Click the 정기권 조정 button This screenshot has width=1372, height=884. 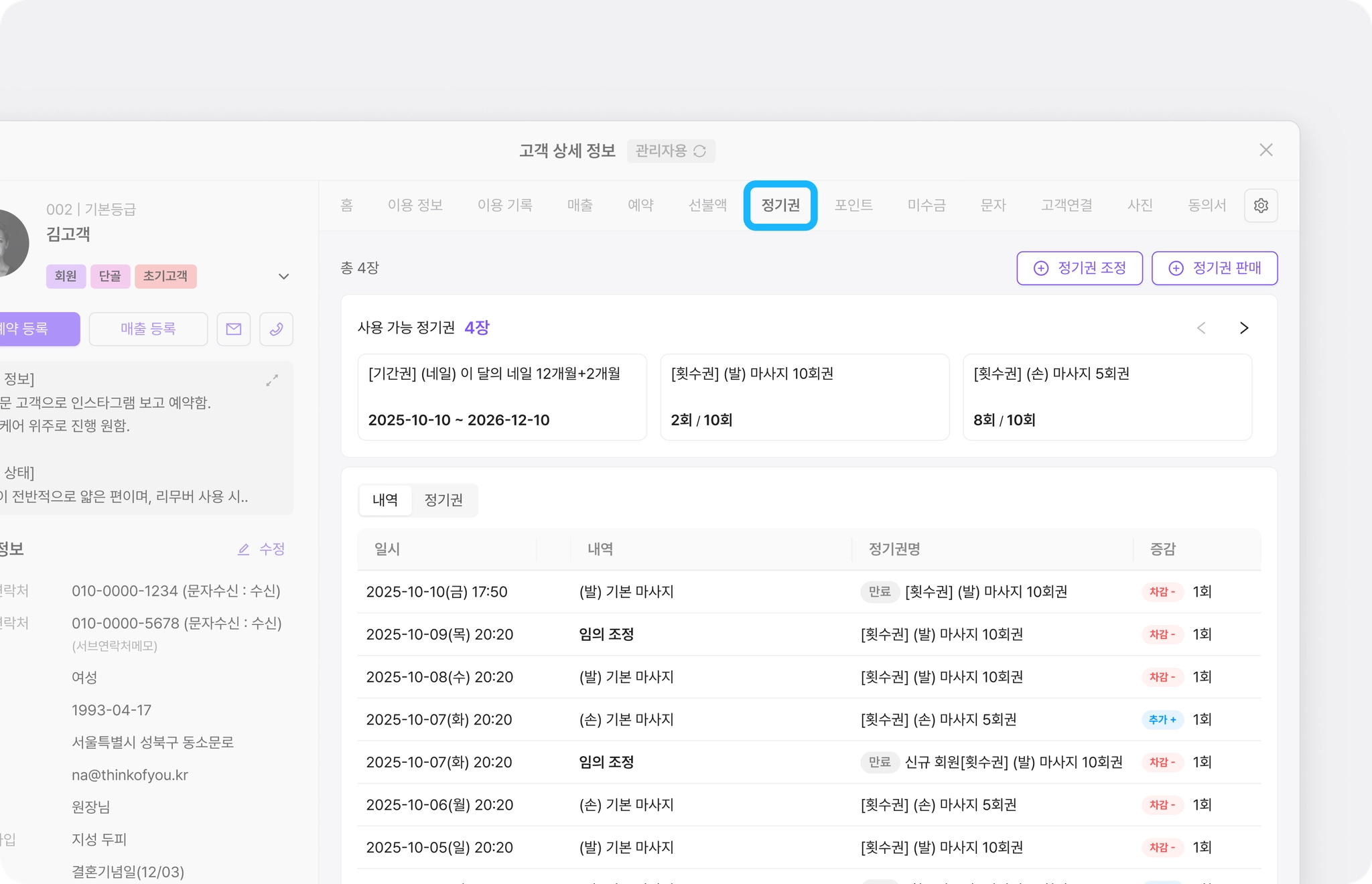coord(1079,268)
